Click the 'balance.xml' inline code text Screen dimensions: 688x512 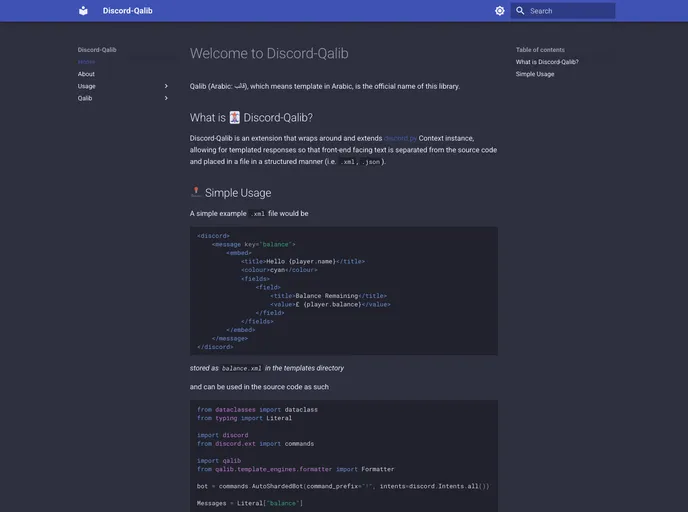point(241,369)
